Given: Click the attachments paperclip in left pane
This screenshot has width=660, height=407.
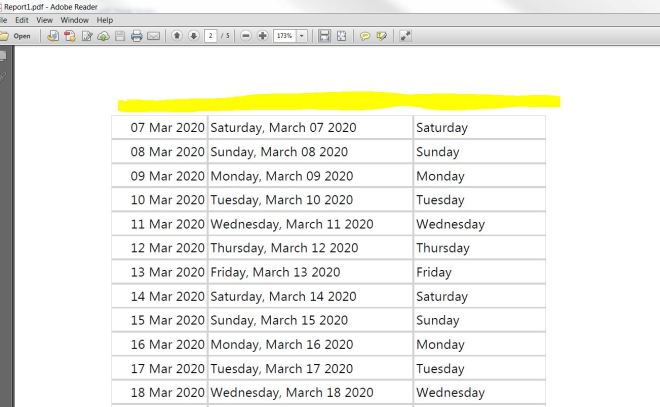Looking at the screenshot, I should [4, 76].
